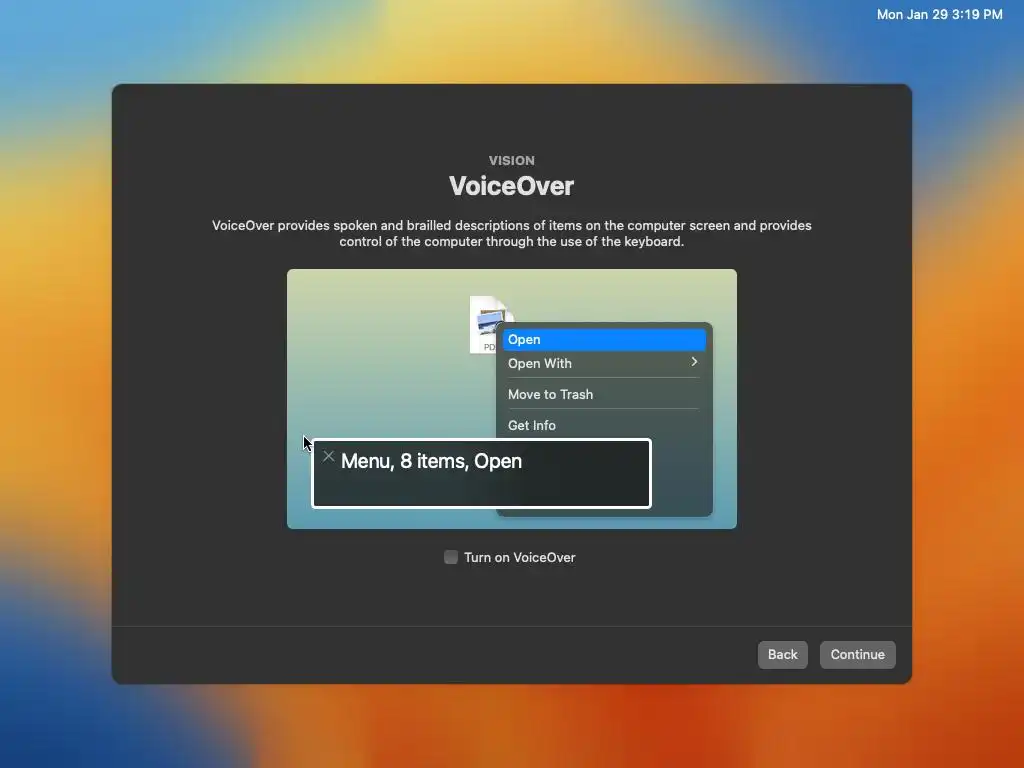
Task: Select Move to Trash menu entry
Action: (x=604, y=394)
